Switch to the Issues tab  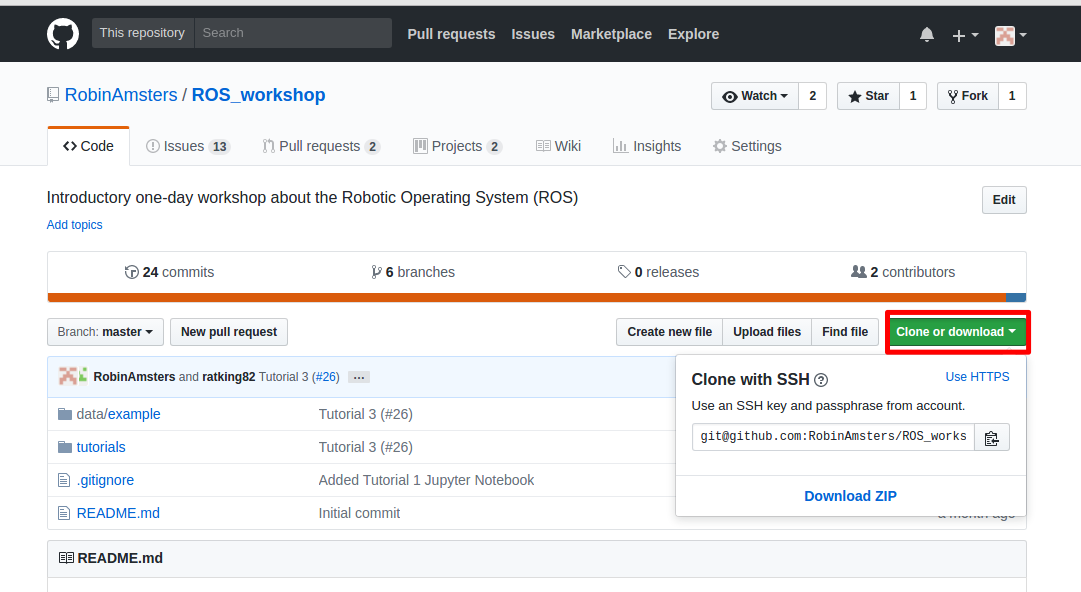tap(188, 146)
